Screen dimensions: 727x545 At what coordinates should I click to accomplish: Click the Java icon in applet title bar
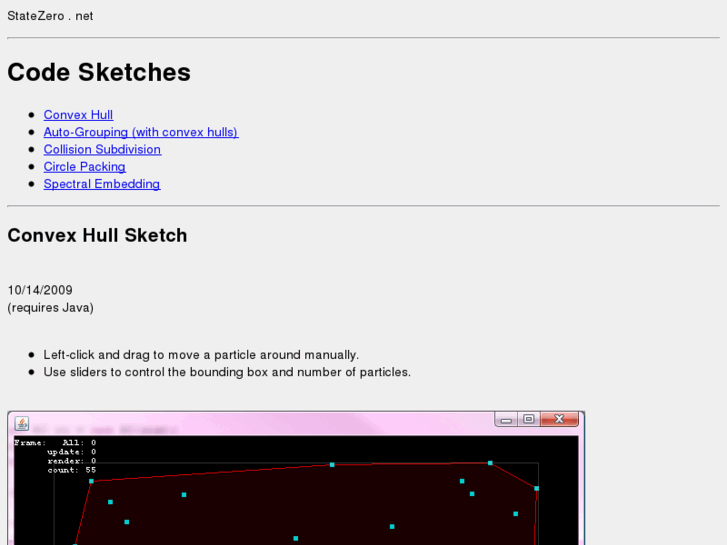point(22,423)
